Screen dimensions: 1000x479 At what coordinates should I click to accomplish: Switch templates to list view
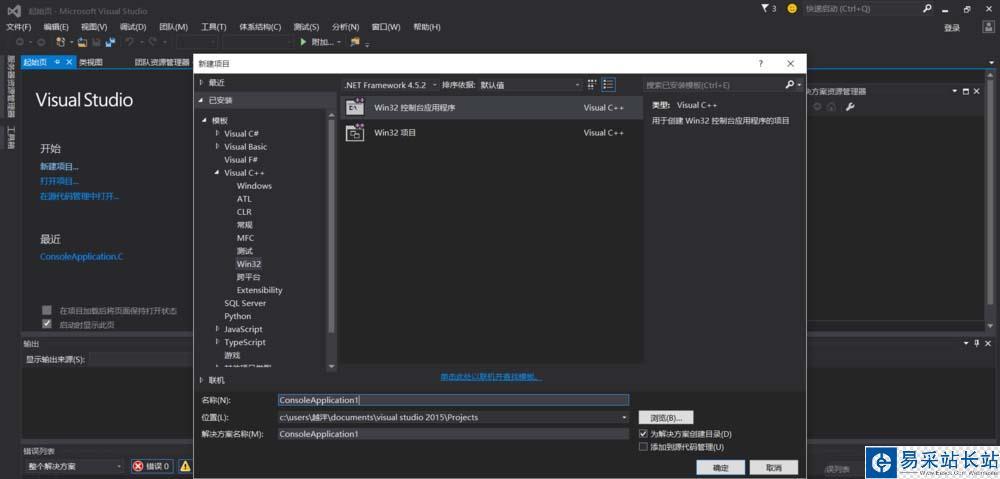pyautogui.click(x=608, y=84)
